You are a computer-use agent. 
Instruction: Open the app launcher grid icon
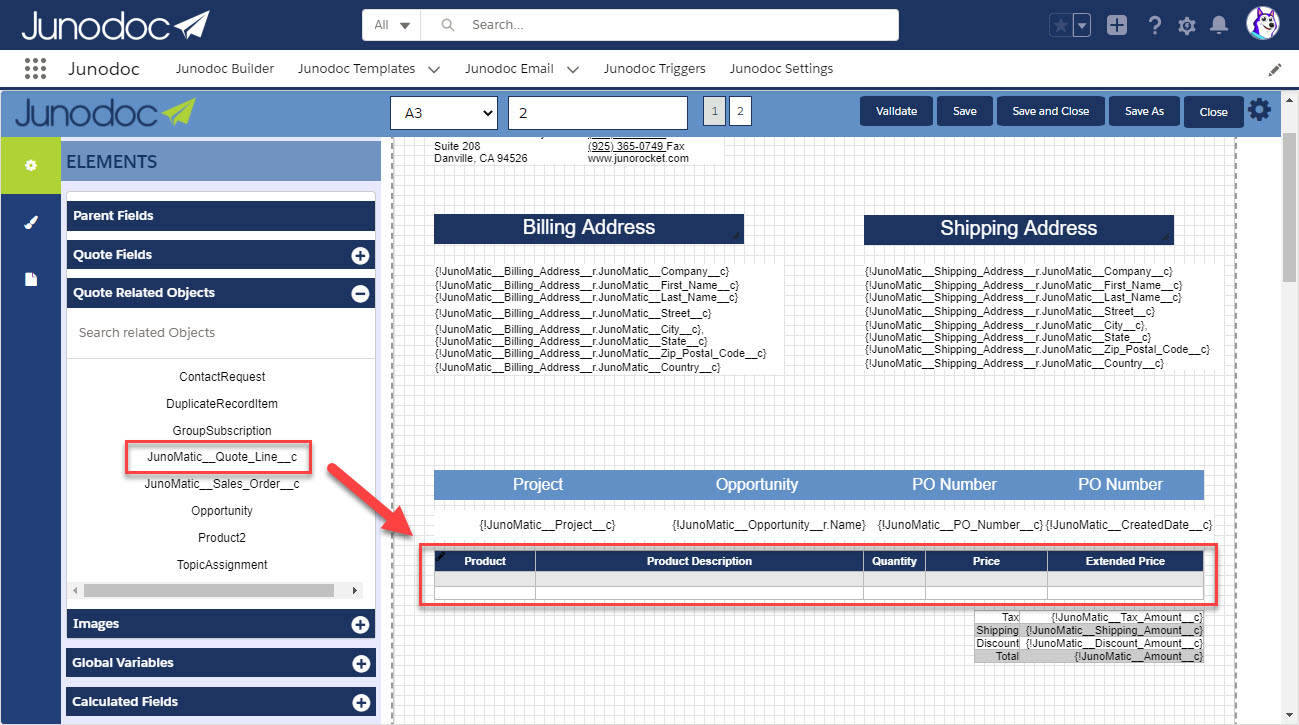35,69
